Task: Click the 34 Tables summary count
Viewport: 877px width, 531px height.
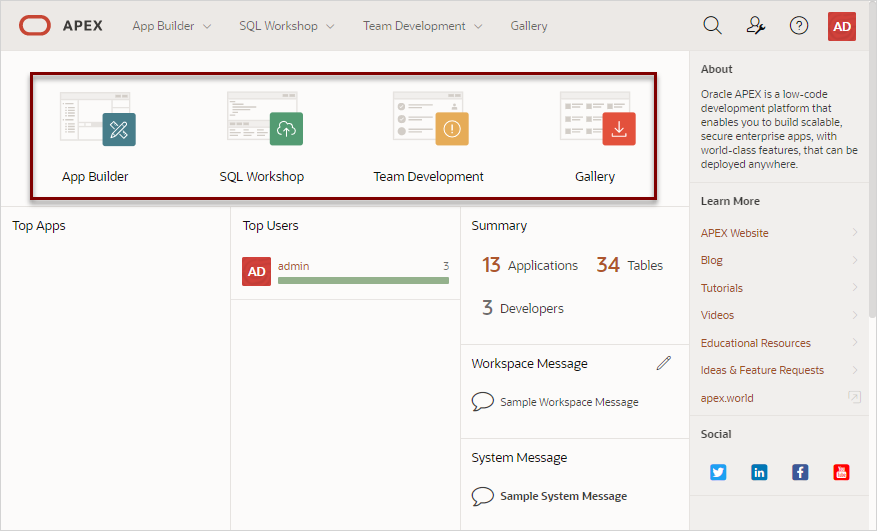Action: pos(629,265)
